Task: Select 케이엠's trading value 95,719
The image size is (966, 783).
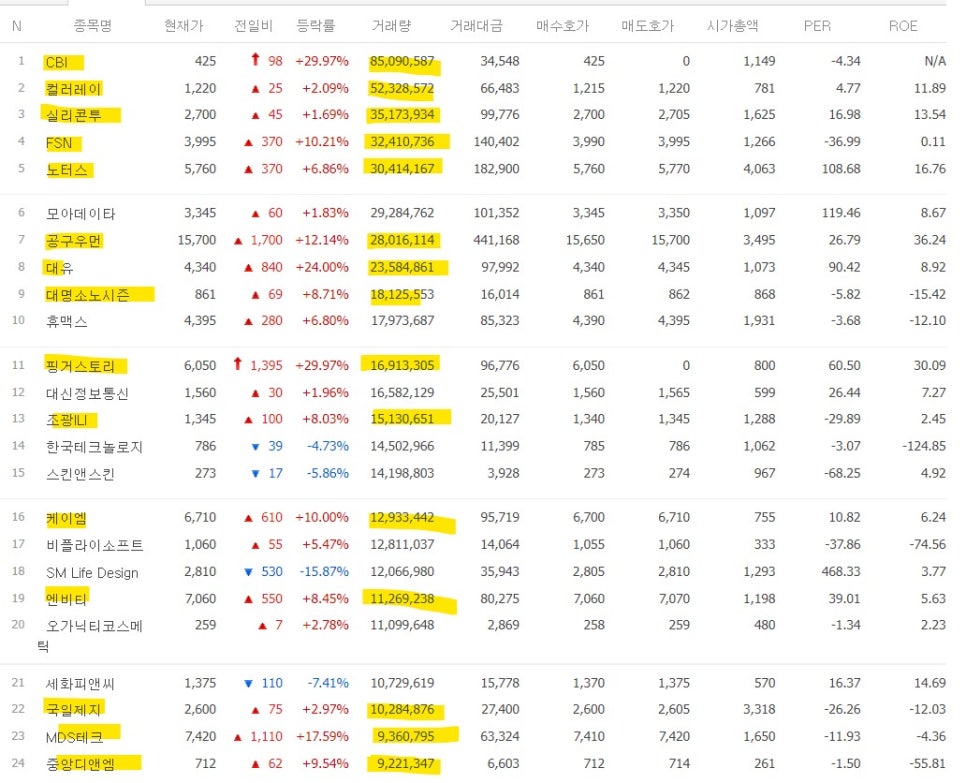Action: pos(500,517)
